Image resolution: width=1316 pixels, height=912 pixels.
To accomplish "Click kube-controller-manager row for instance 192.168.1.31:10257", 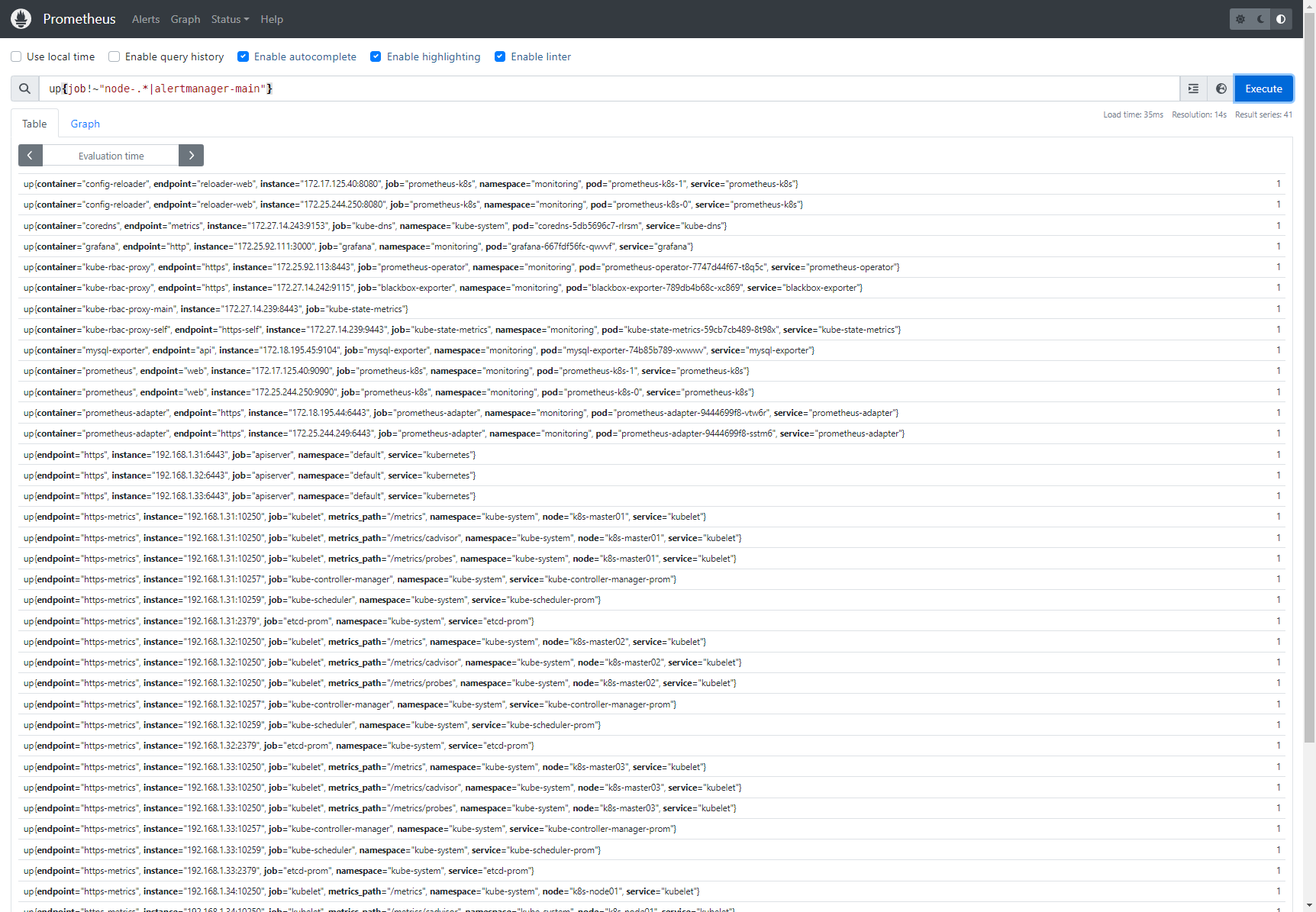I will [x=652, y=579].
